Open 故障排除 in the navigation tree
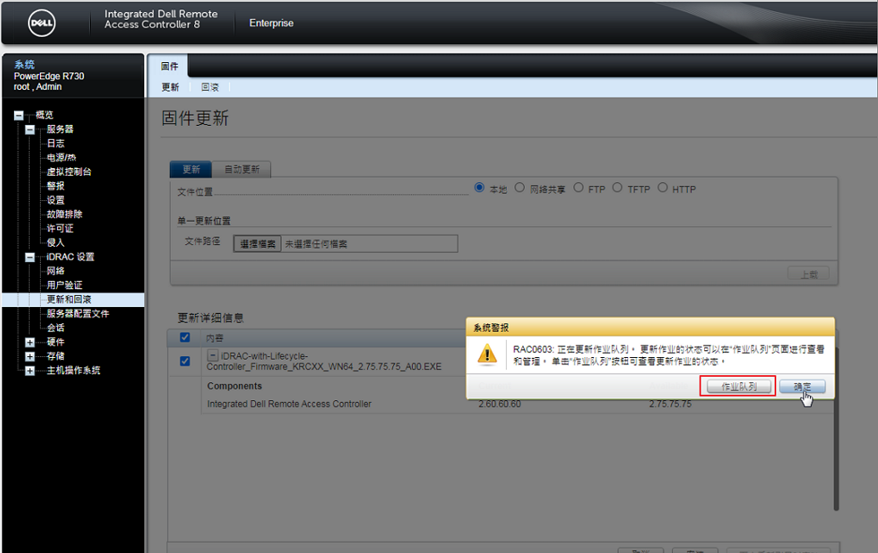 pyautogui.click(x=64, y=214)
